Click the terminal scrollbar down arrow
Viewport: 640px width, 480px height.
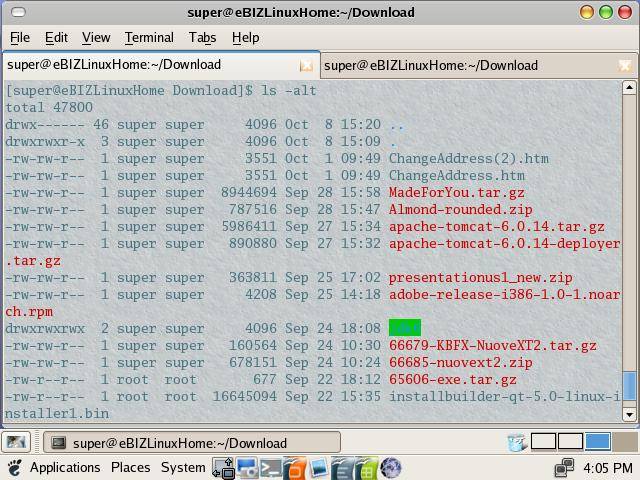[x=629, y=413]
